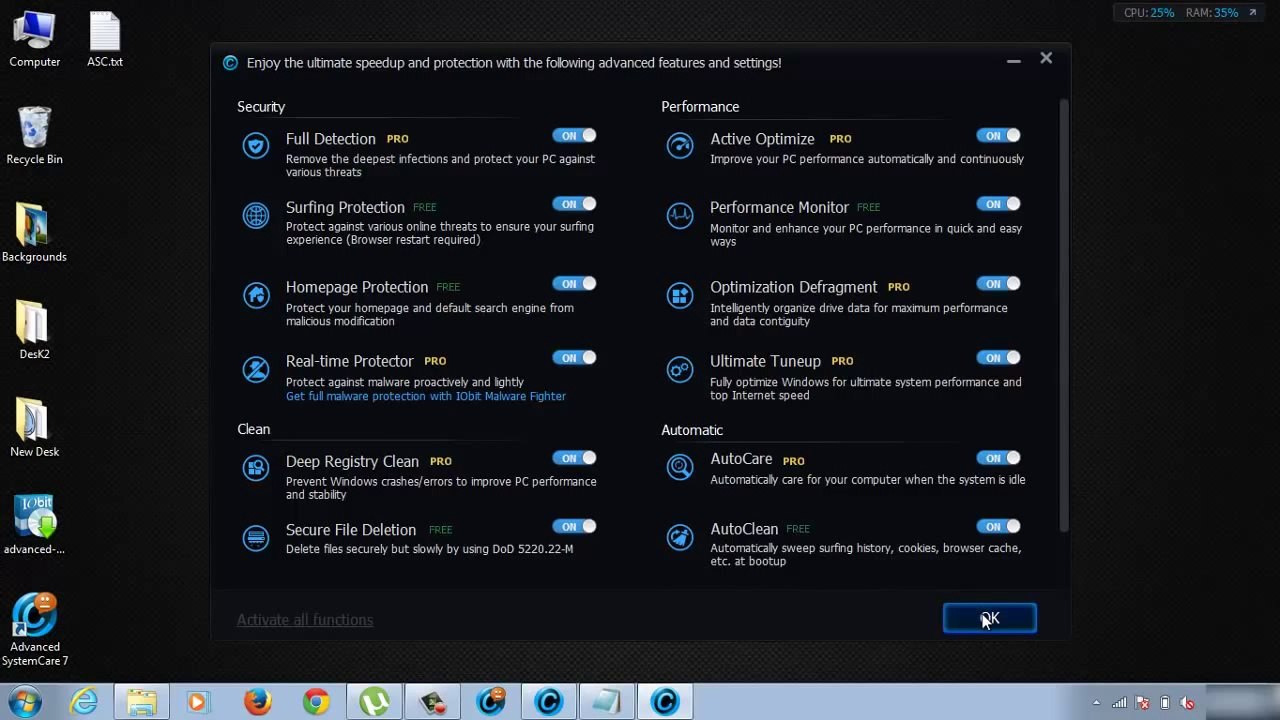1280x720 pixels.
Task: Click the Secure File Deletion icon
Action: tap(256, 538)
